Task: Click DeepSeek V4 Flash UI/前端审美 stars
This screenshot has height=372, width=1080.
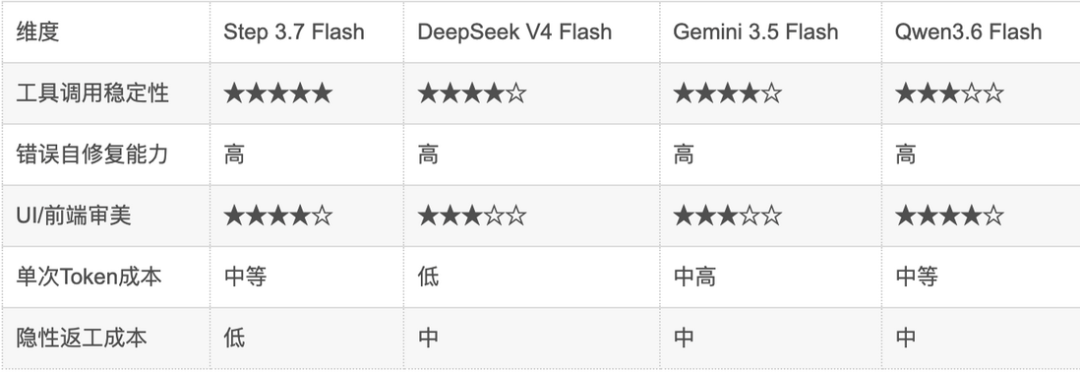Action: (x=472, y=216)
